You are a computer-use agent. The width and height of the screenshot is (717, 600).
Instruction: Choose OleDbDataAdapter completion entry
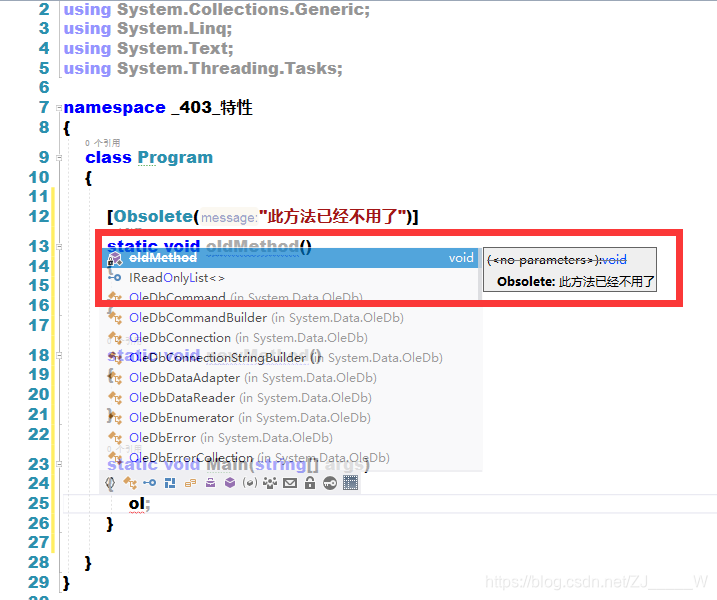[x=290, y=378]
